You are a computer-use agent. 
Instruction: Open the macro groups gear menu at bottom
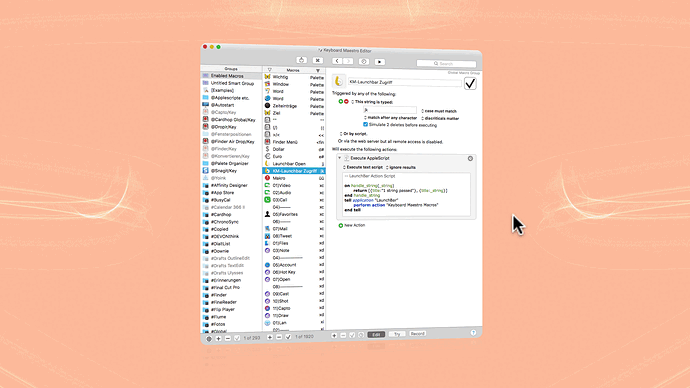coord(209,339)
